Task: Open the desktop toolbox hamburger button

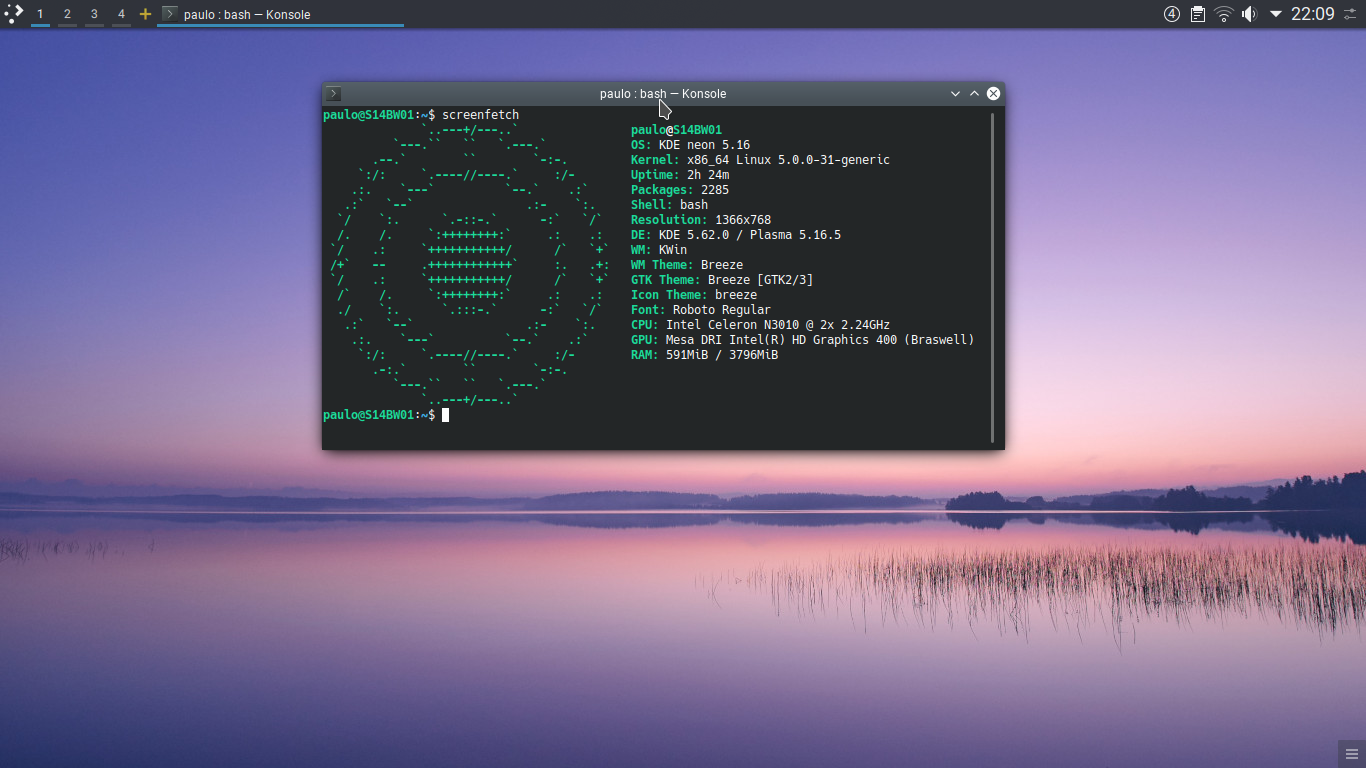Action: [1350, 752]
